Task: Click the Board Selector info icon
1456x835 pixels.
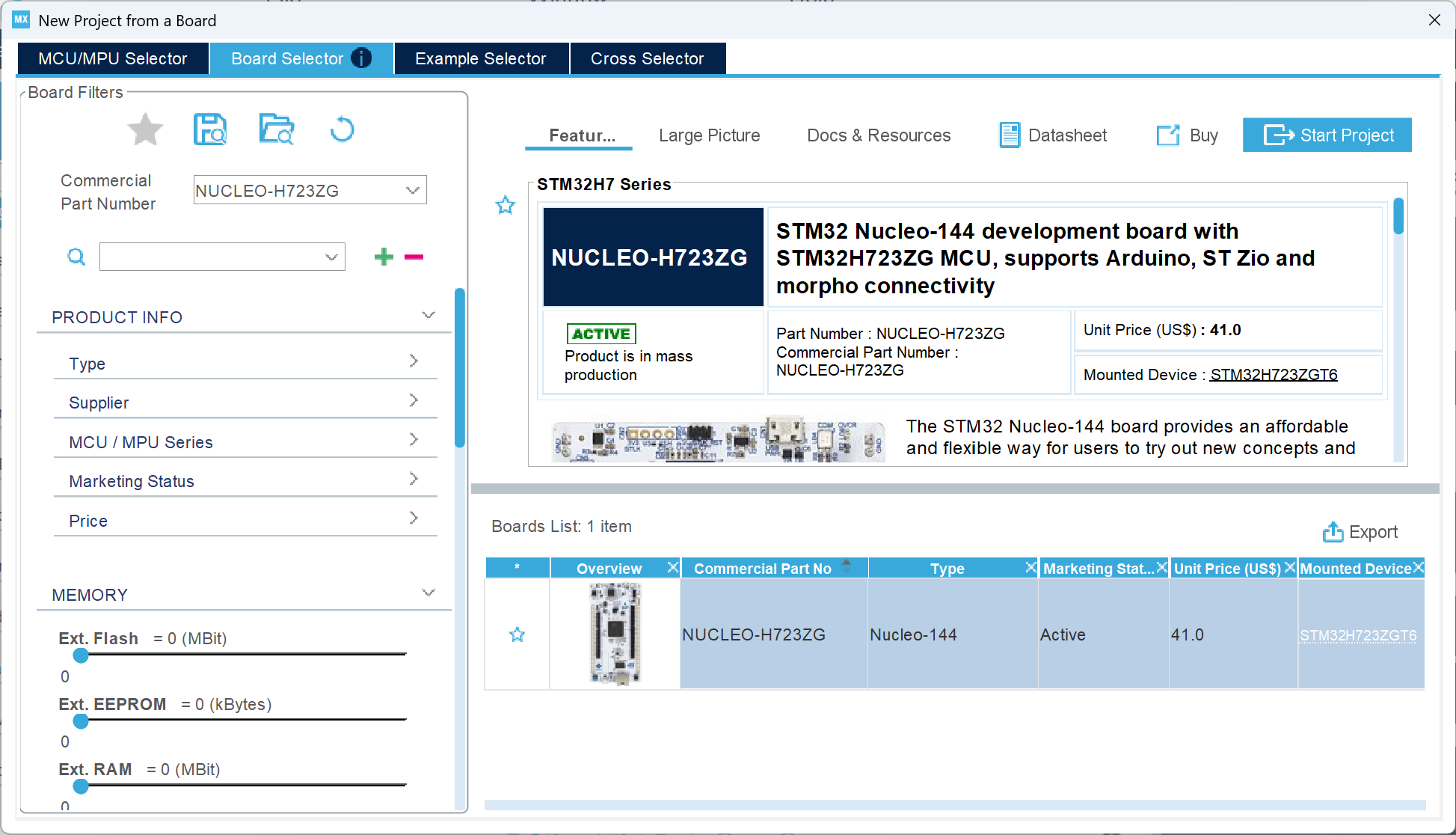Action: [x=361, y=58]
